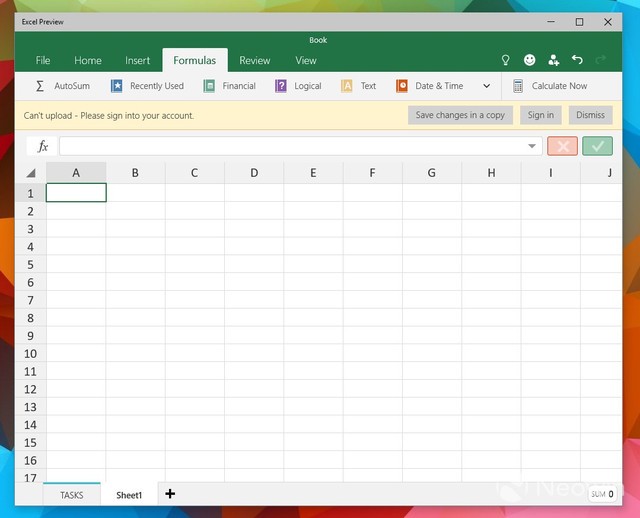
Task: Select row 16 header
Action: click(31, 460)
